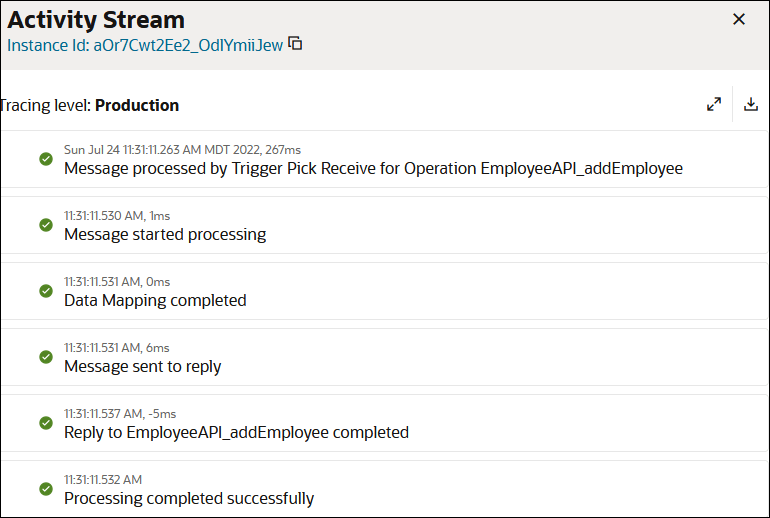Click green check beside Data Mapping completed
The image size is (770, 518).
click(x=46, y=291)
